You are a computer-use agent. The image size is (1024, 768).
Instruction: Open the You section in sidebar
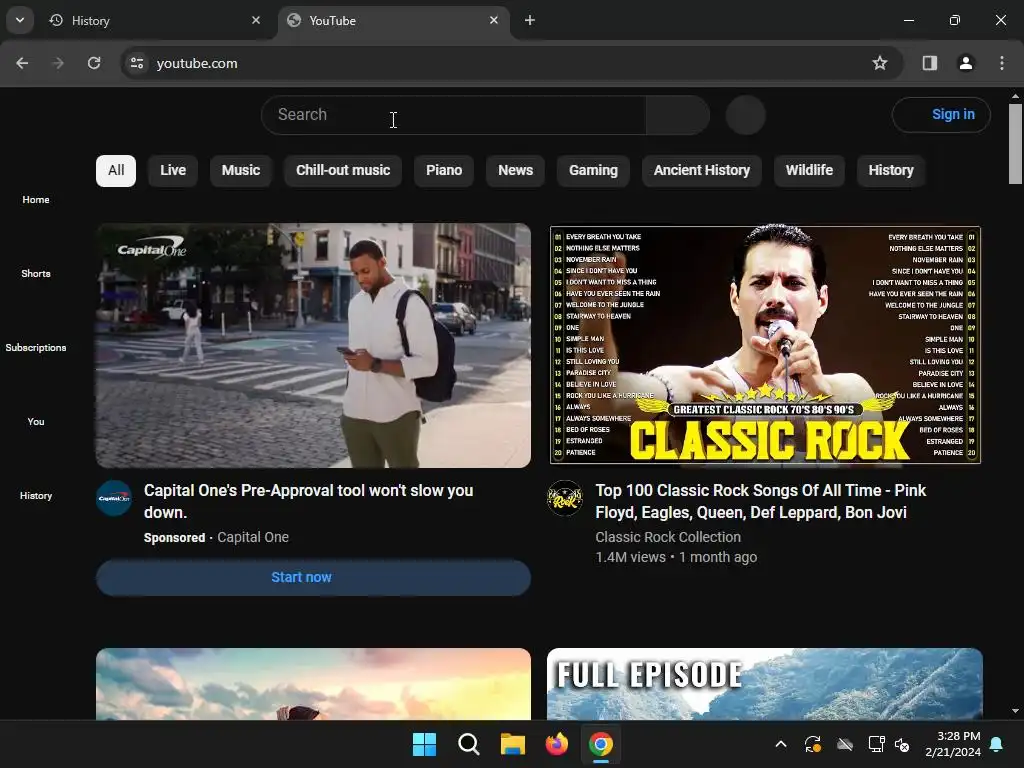[x=36, y=421]
